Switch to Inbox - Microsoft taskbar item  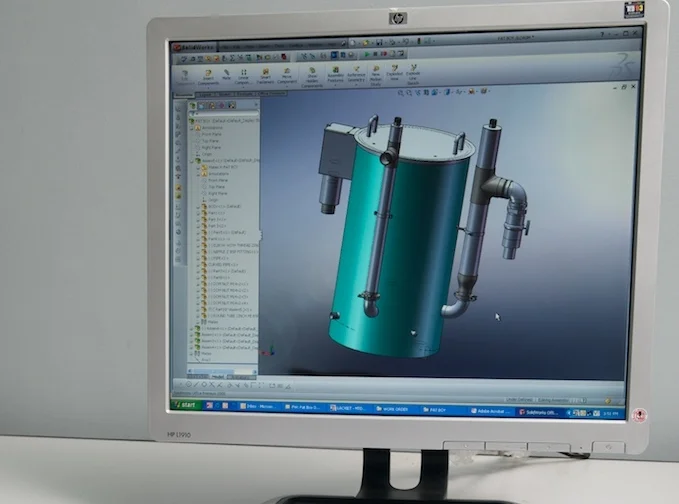pyautogui.click(x=258, y=407)
